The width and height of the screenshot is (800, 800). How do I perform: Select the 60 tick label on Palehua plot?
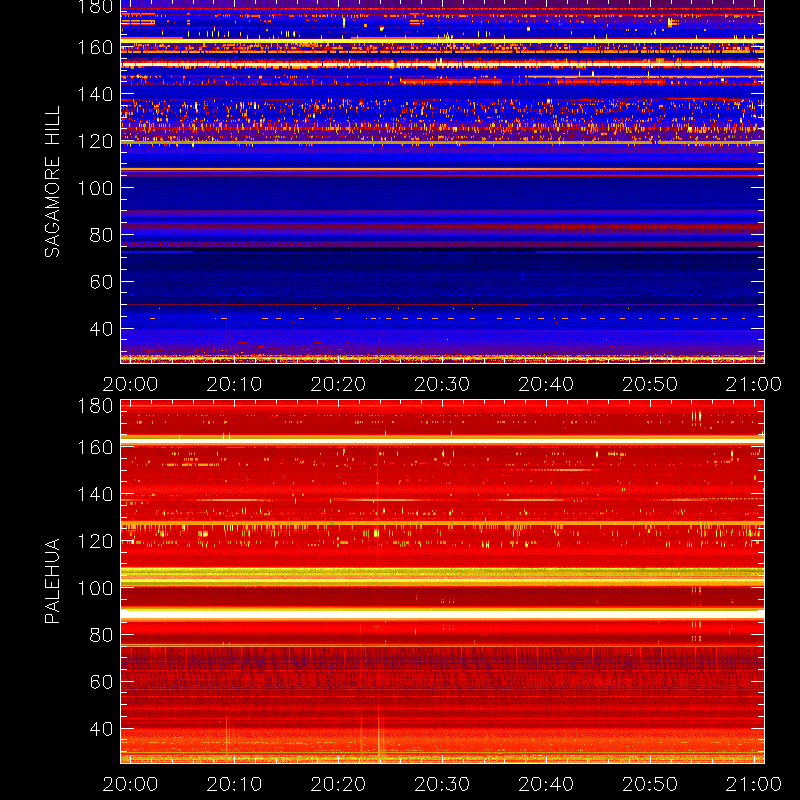pyautogui.click(x=101, y=682)
